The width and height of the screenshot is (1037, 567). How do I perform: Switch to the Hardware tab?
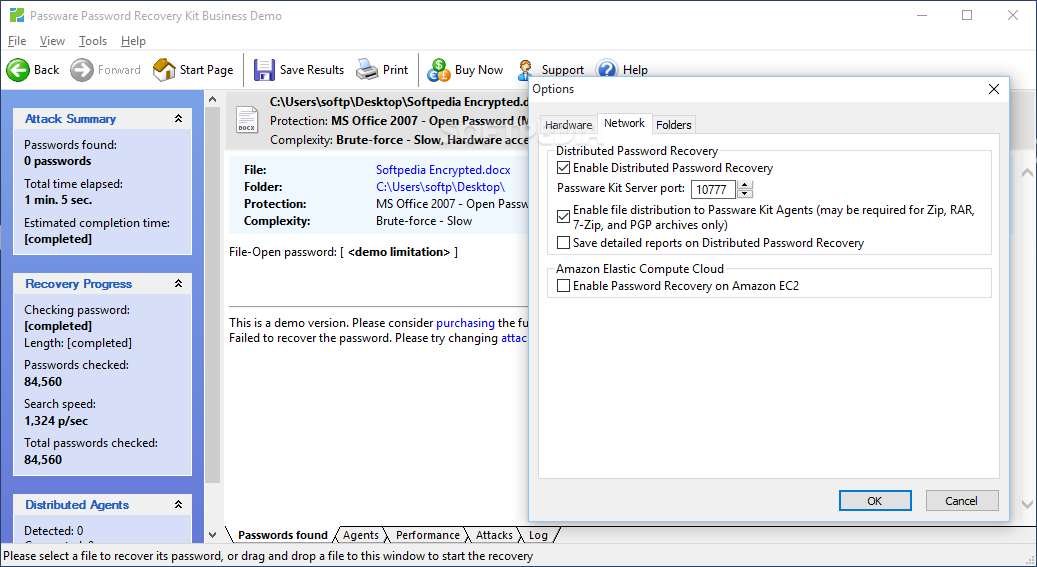pyautogui.click(x=568, y=125)
